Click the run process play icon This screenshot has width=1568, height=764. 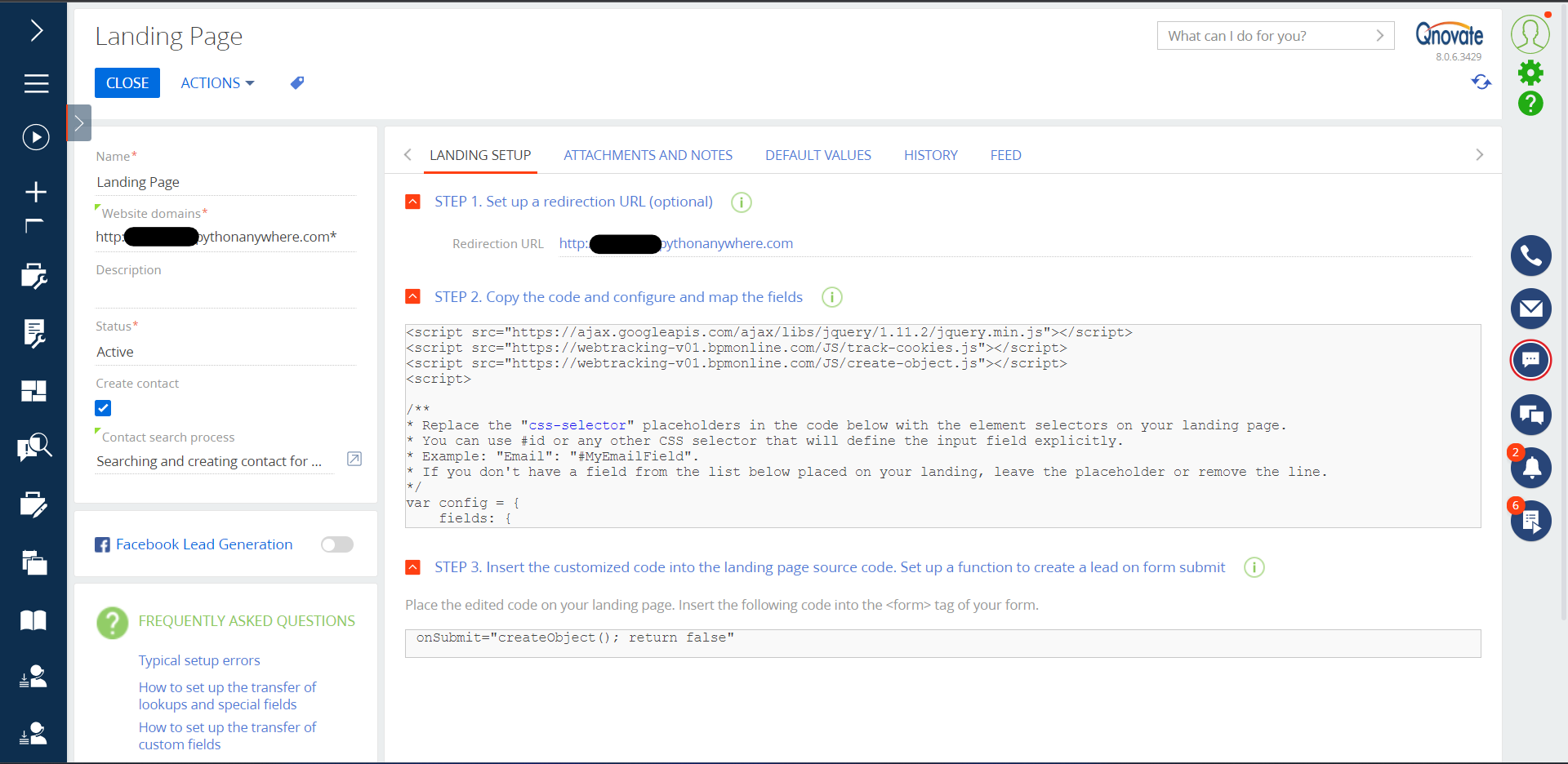36,137
